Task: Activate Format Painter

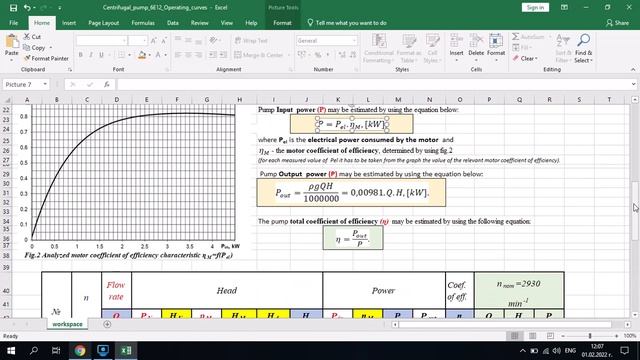Action: 46,58
